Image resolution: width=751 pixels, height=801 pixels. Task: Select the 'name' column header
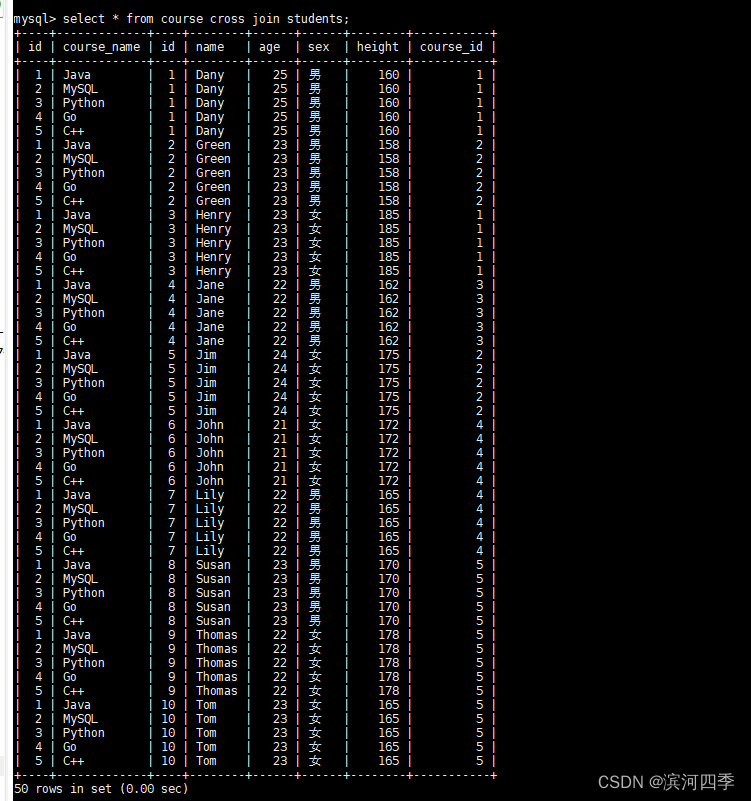click(x=210, y=47)
